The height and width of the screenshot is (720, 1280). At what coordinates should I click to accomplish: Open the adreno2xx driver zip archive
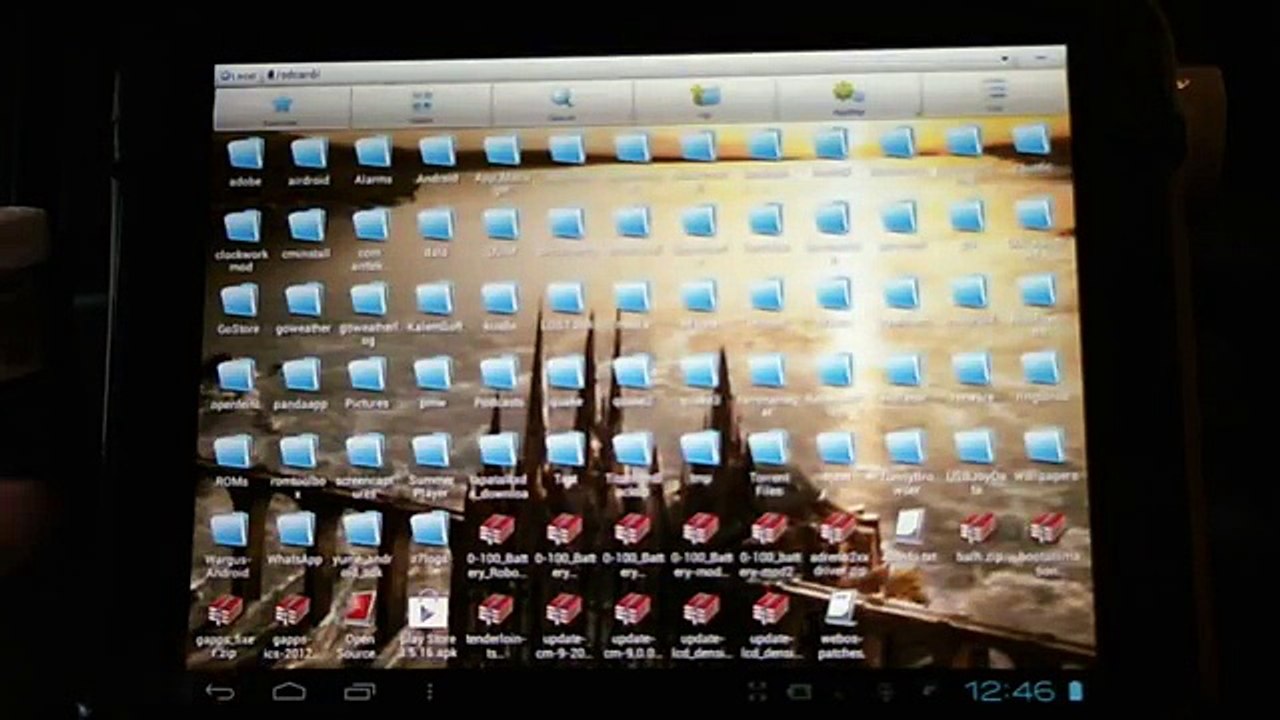point(838,546)
